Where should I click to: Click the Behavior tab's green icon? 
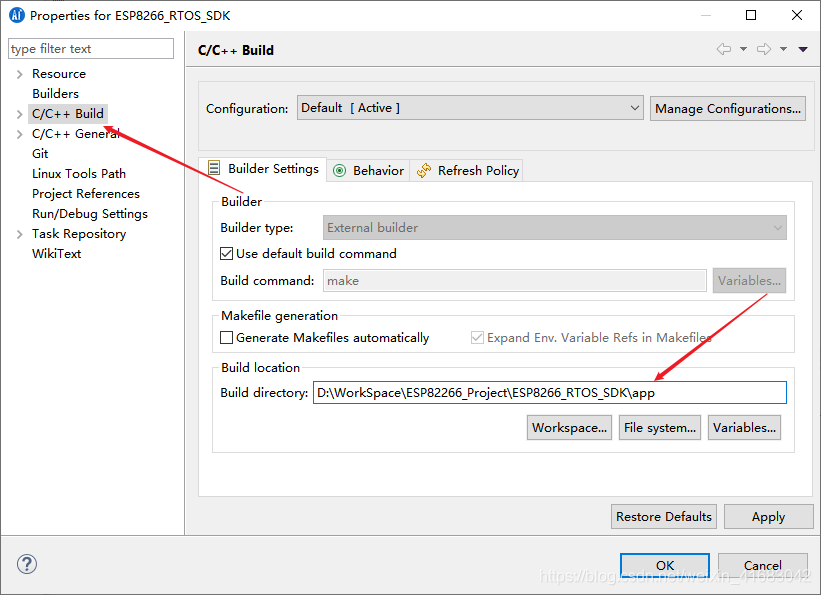(x=339, y=170)
